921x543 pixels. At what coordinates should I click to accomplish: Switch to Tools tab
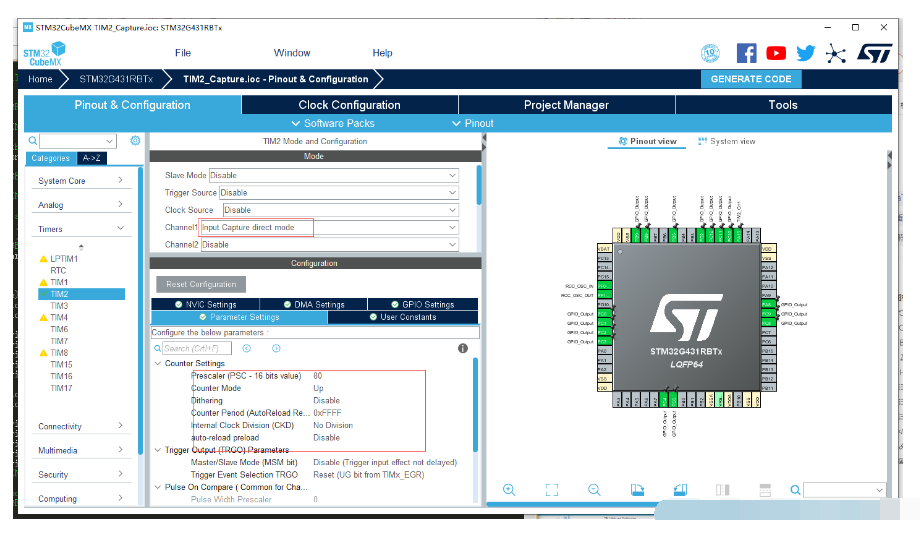(784, 105)
